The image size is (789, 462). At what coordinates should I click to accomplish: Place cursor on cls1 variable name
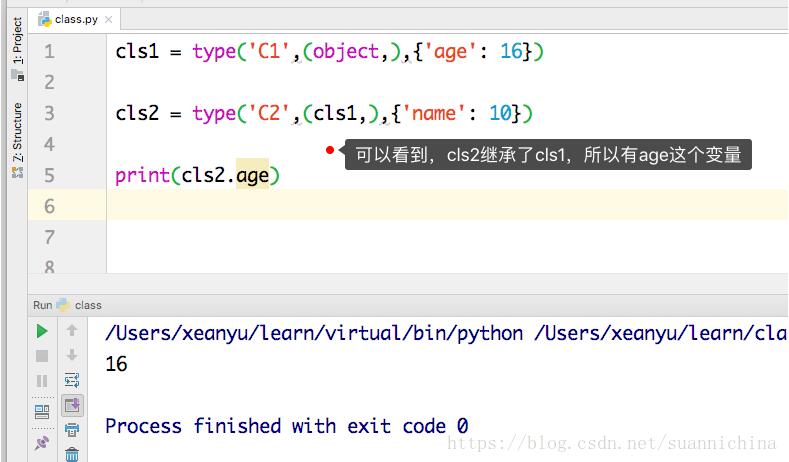point(137,51)
